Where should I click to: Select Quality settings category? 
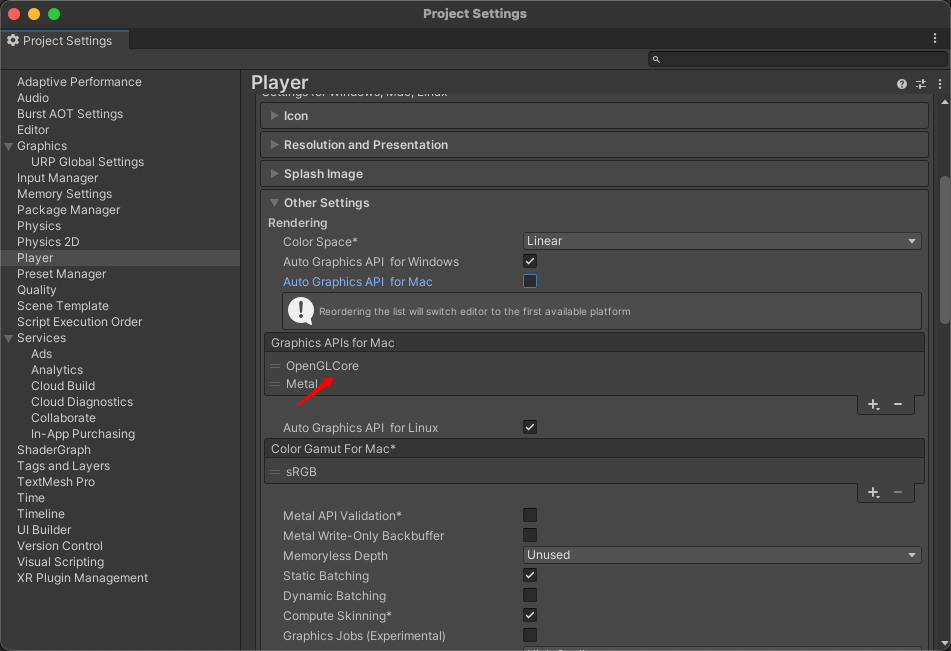coord(36,290)
